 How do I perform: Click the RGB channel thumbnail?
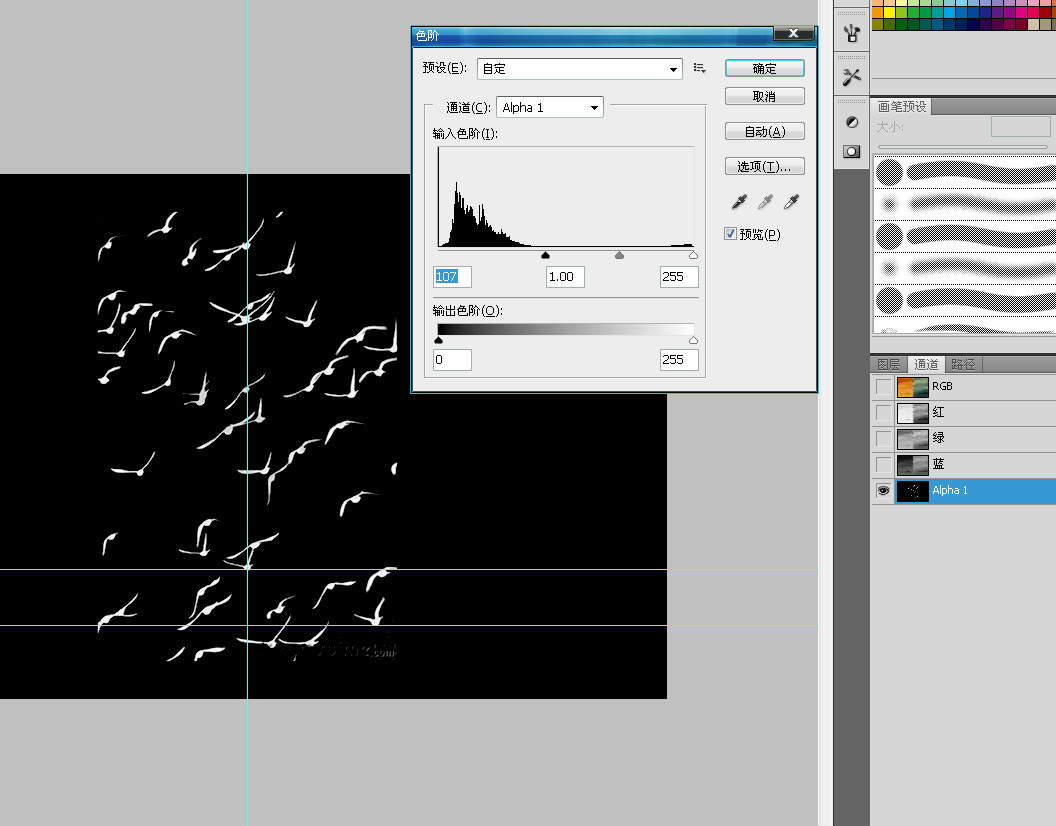click(x=913, y=387)
